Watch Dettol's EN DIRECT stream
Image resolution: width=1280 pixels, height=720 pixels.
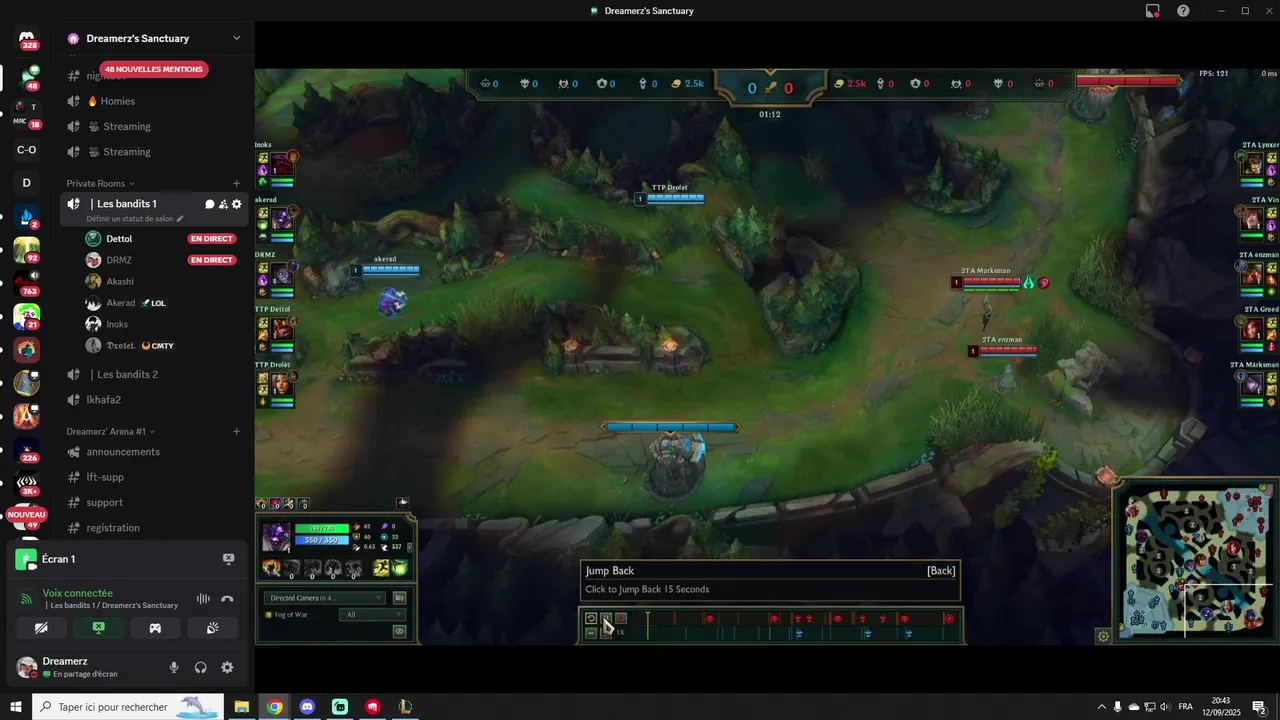click(212, 239)
